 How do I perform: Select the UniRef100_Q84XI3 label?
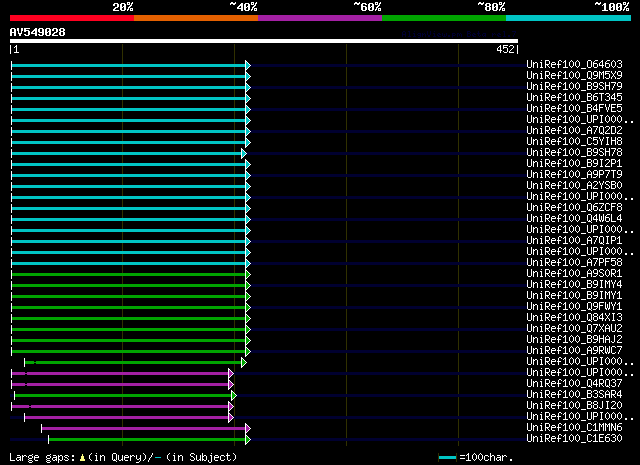click(x=574, y=318)
